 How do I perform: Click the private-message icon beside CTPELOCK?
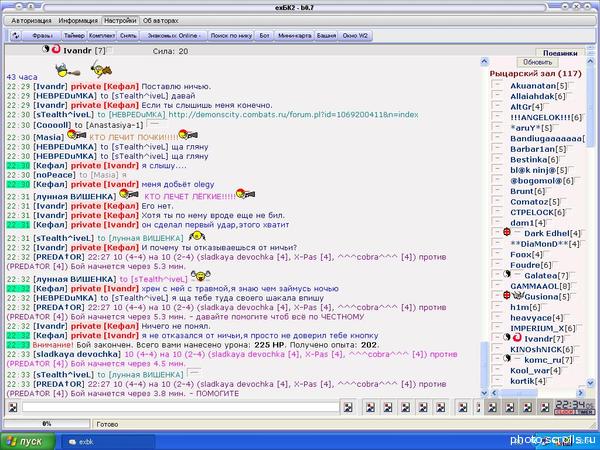tap(497, 212)
